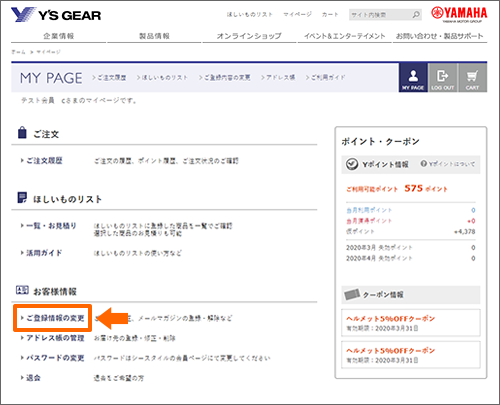Click the 当月利用ポイント label
Viewport: 500px width, 405px height.
click(x=369, y=210)
